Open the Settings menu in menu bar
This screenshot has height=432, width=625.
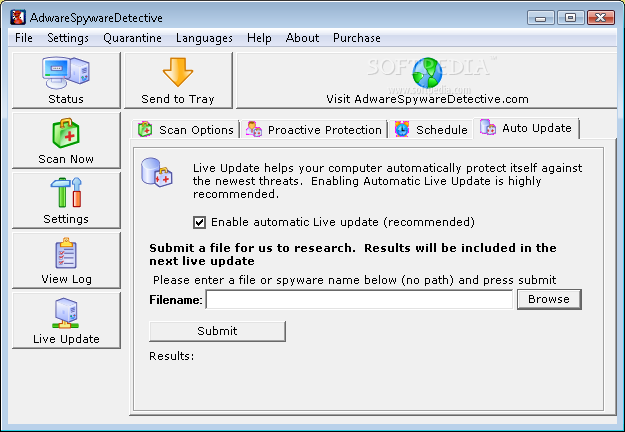click(x=68, y=38)
